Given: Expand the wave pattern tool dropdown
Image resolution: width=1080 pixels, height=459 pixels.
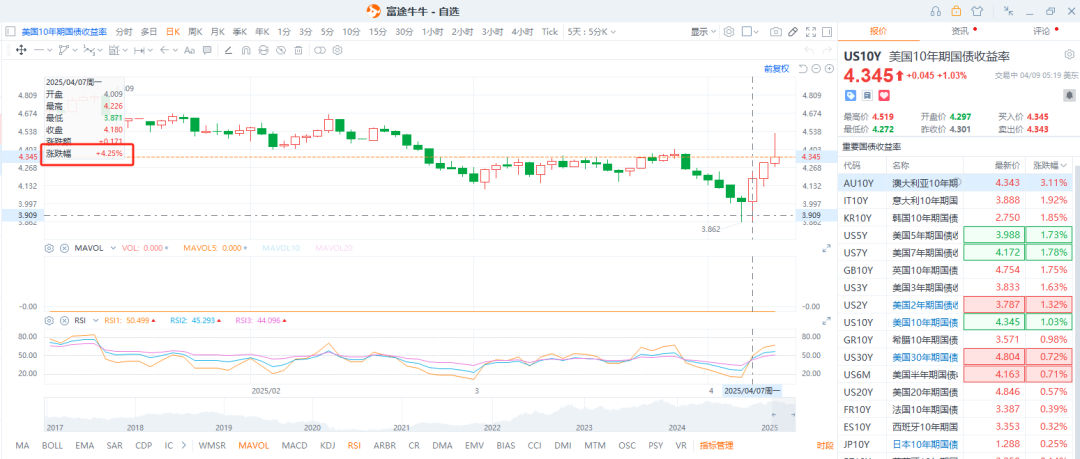Looking at the screenshot, I should 101,50.
